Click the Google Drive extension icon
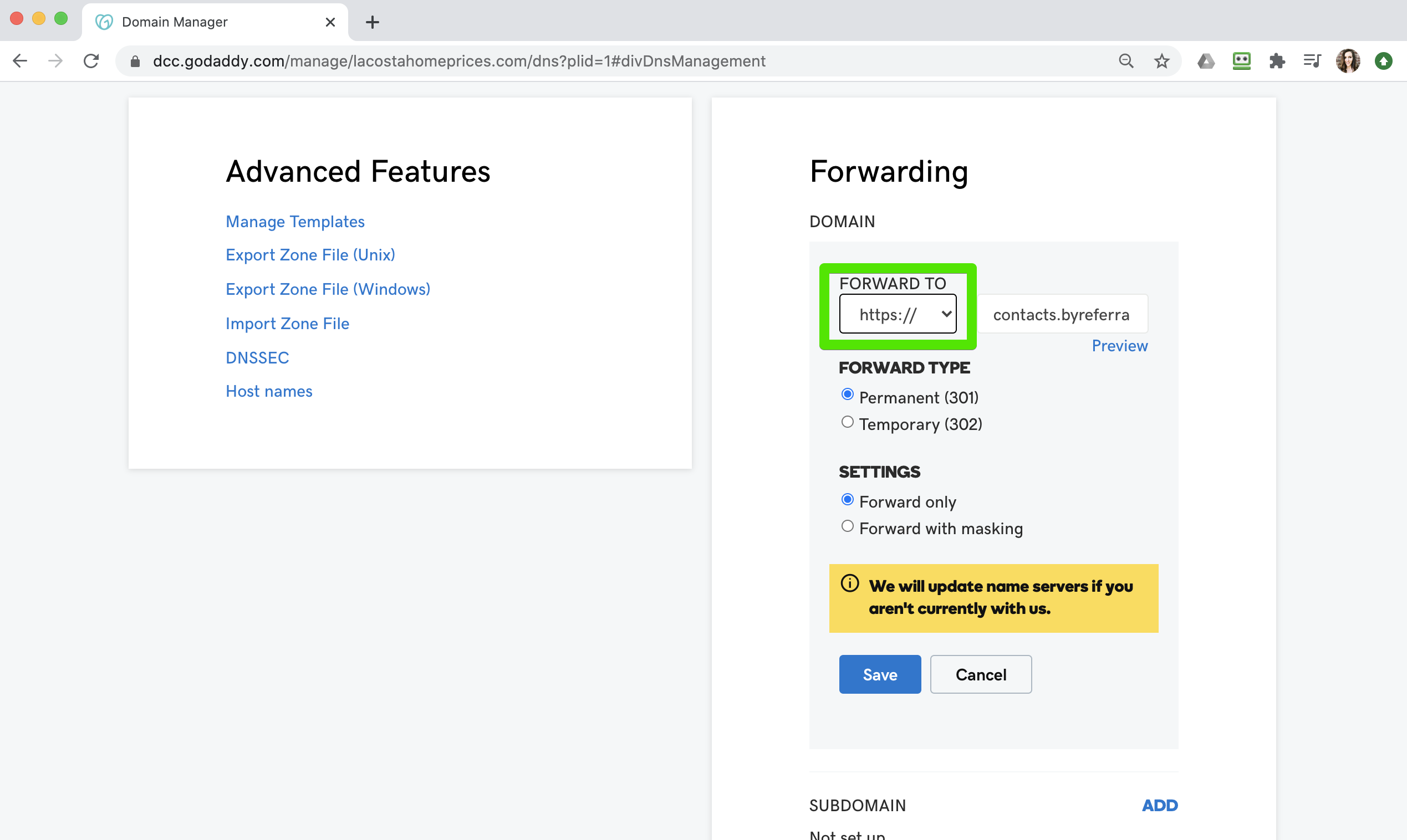The width and height of the screenshot is (1407, 840). pos(1205,60)
